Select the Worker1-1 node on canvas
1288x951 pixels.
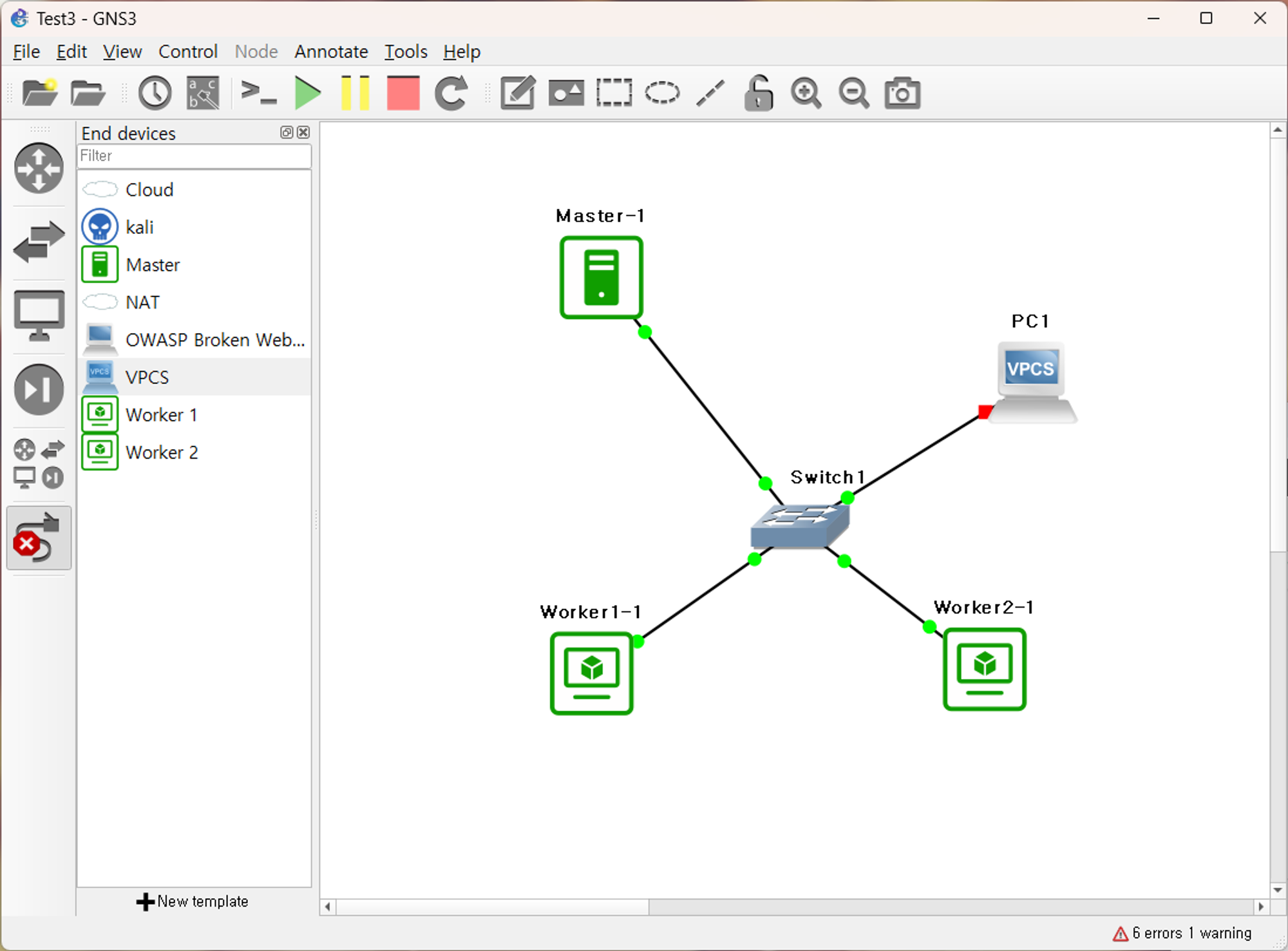(x=592, y=673)
